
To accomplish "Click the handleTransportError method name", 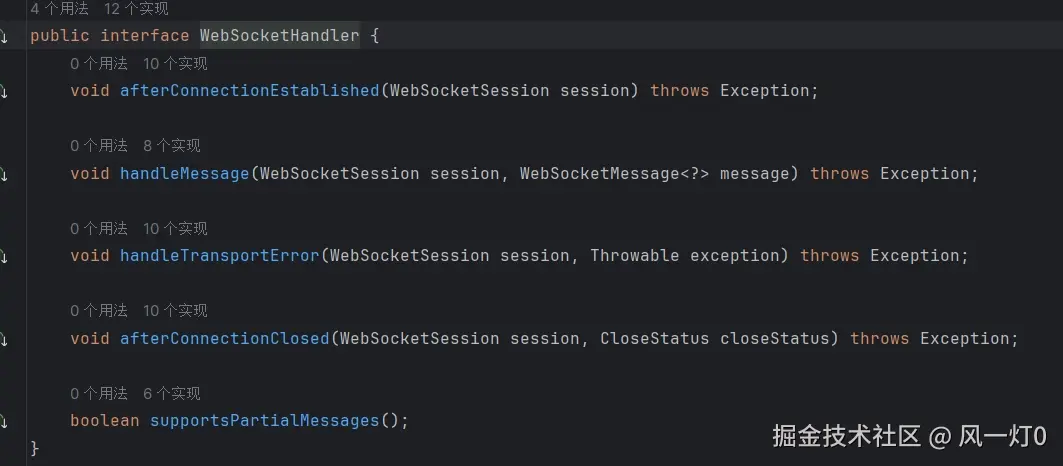I will pyautogui.click(x=220, y=256).
